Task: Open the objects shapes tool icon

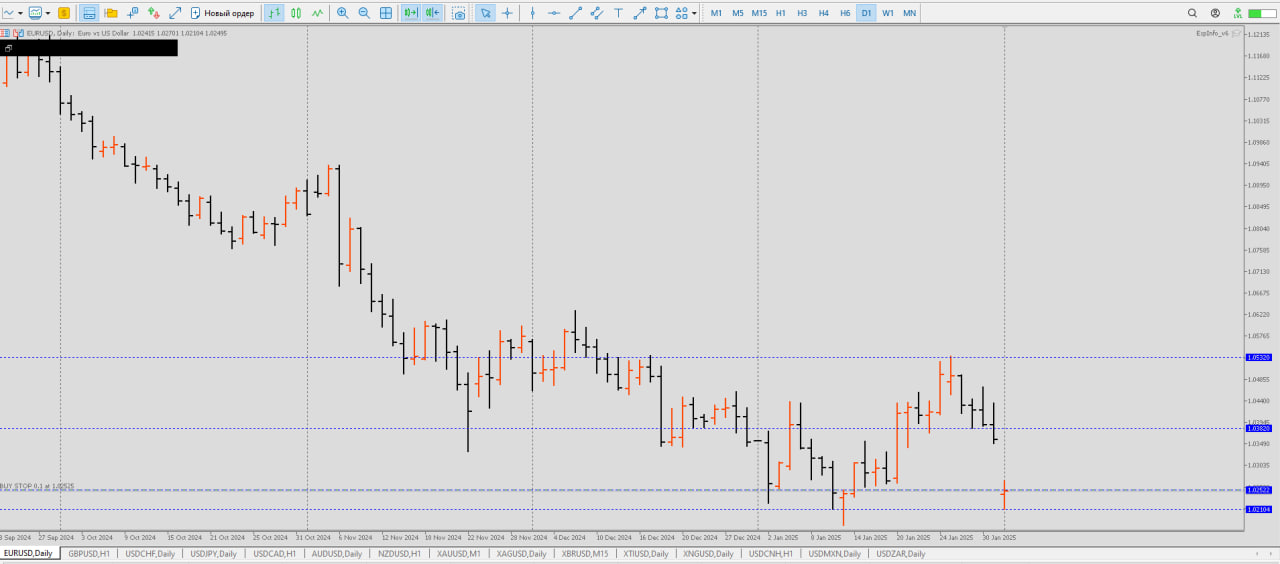Action: (682, 13)
